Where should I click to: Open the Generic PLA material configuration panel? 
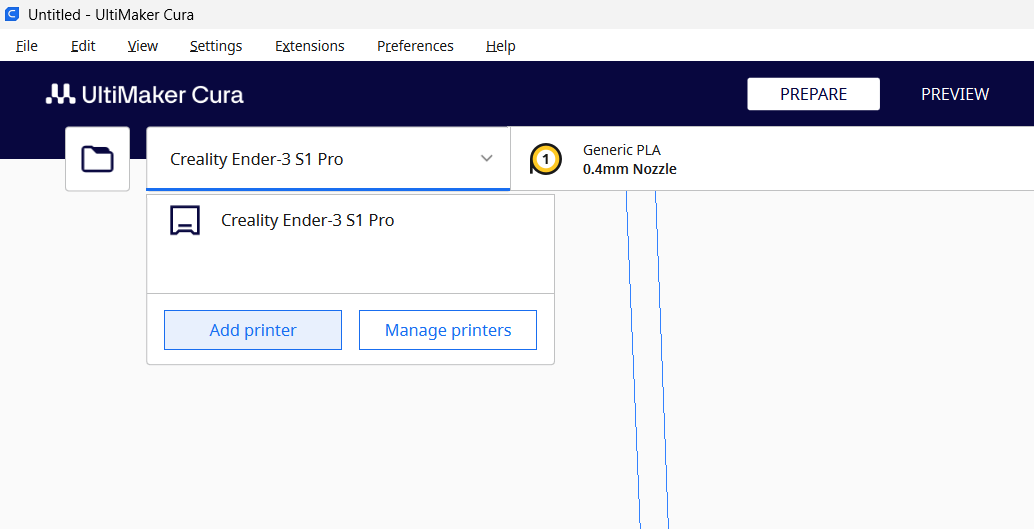click(x=772, y=159)
